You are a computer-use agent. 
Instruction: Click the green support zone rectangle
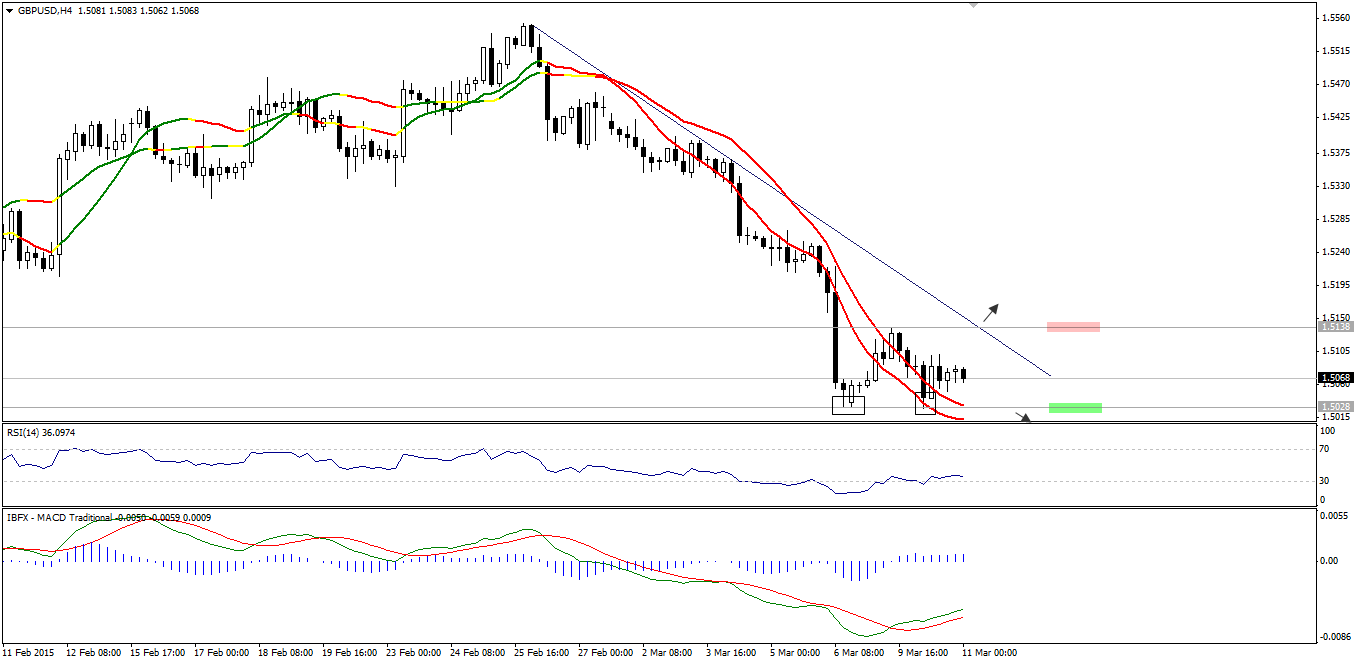pos(1075,407)
